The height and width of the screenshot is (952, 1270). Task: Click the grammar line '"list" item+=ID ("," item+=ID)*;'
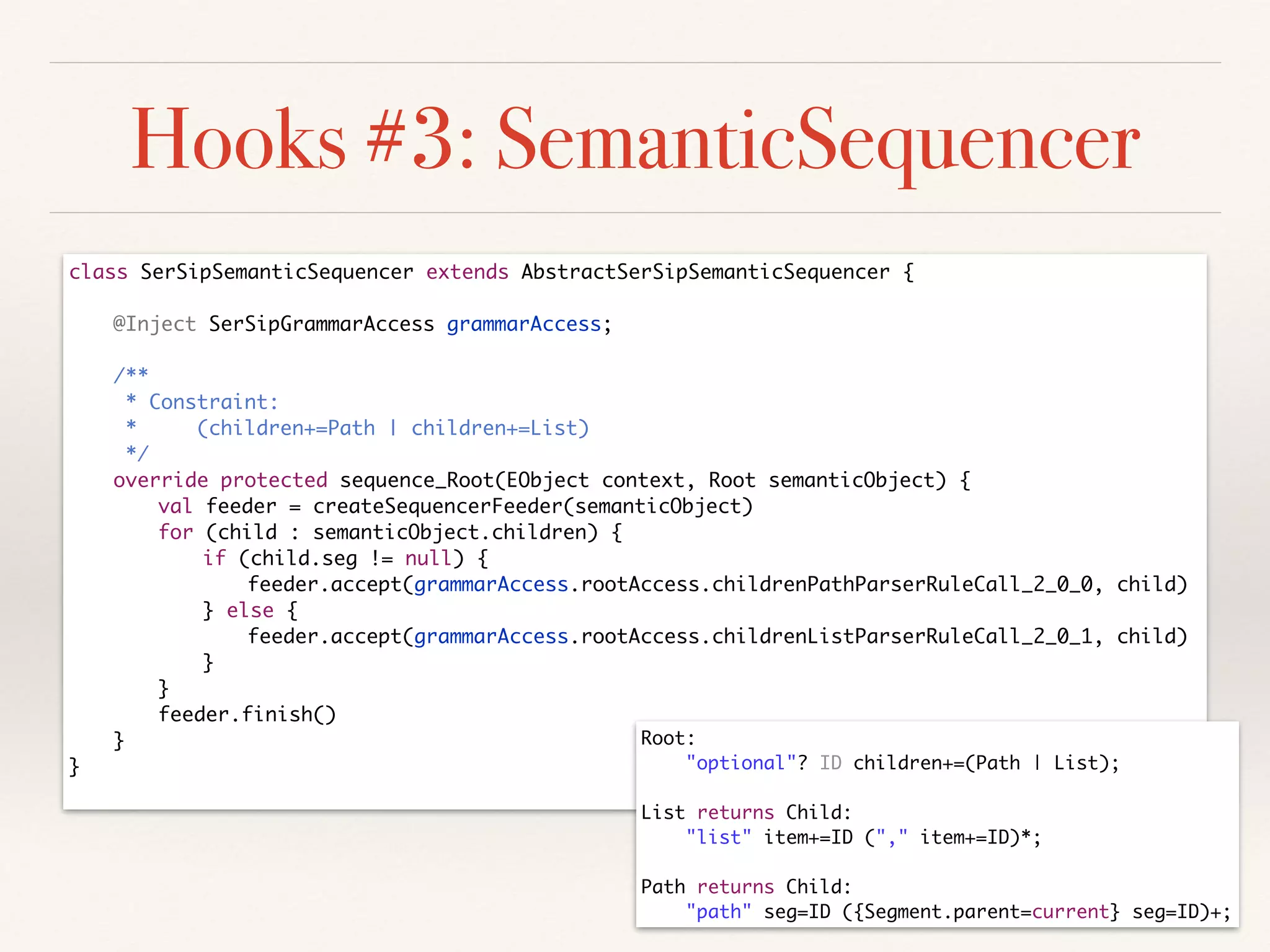[x=863, y=837]
